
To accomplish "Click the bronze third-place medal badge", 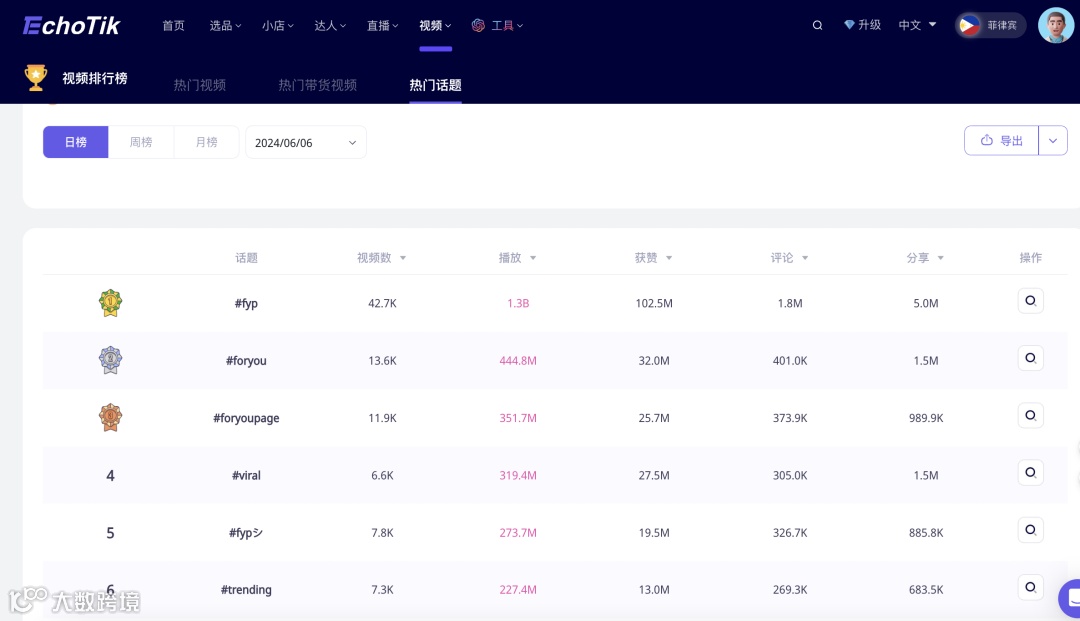I will click(110, 417).
